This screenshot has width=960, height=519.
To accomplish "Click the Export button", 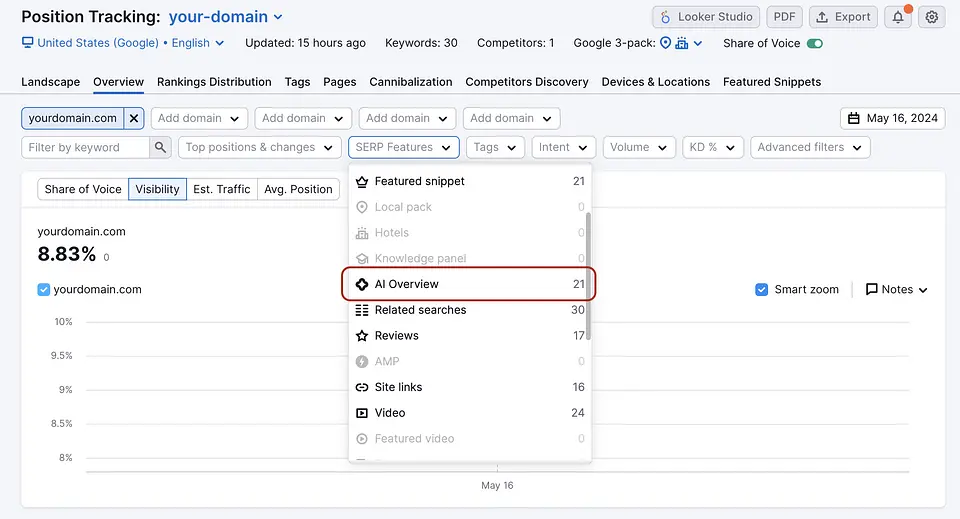I will pos(843,17).
